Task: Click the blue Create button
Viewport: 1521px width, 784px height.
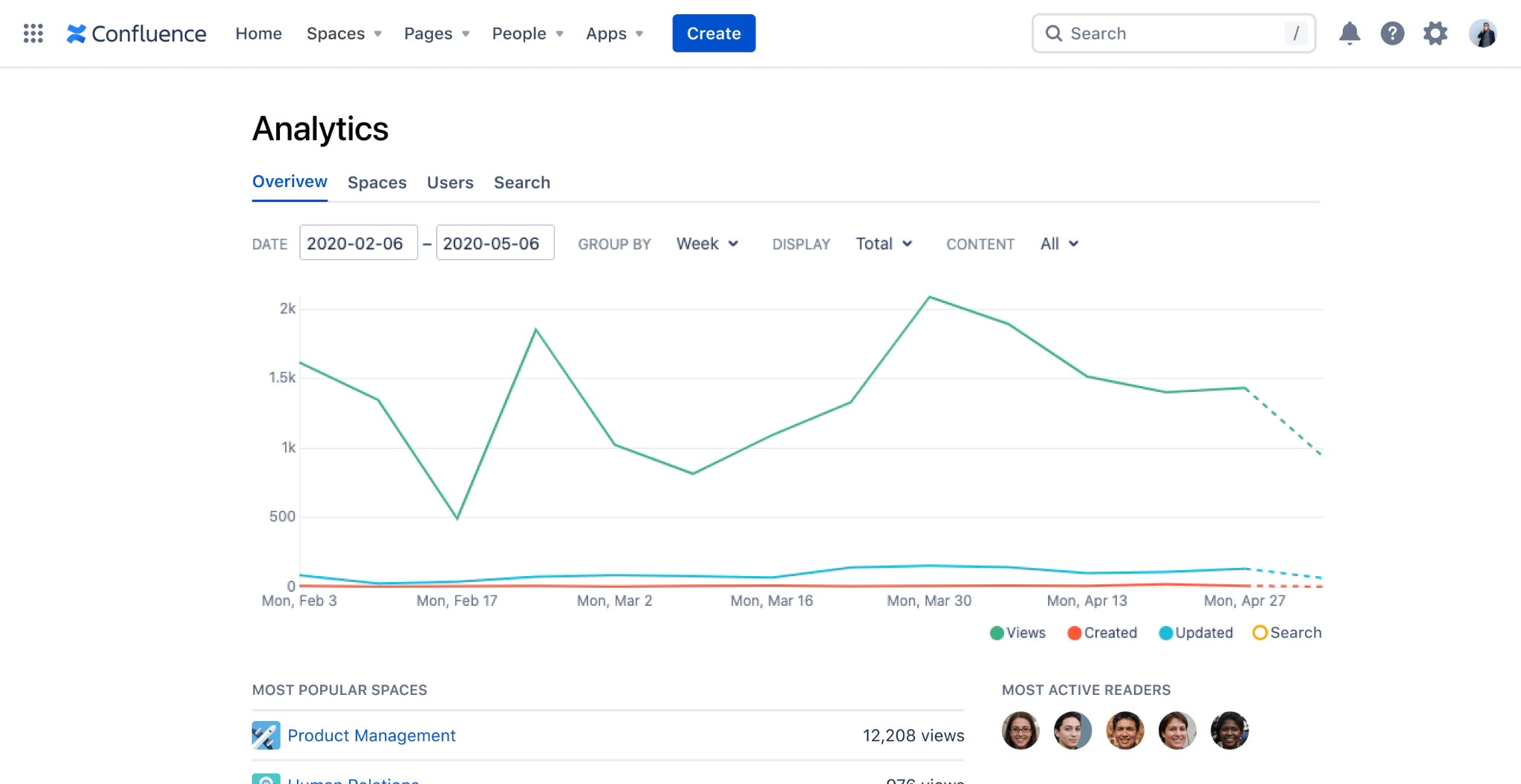Action: [714, 33]
